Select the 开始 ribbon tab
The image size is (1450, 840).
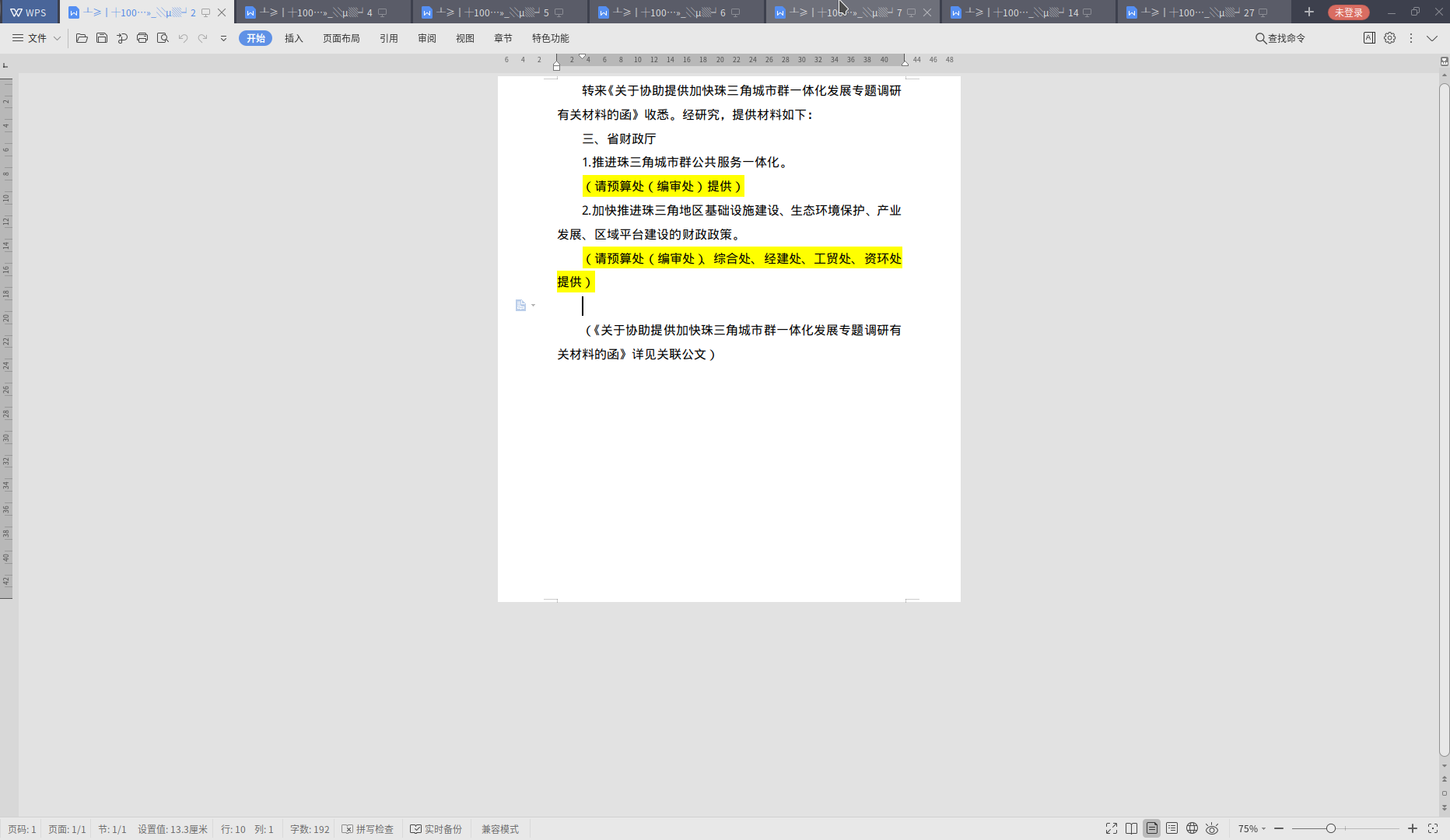click(x=255, y=38)
